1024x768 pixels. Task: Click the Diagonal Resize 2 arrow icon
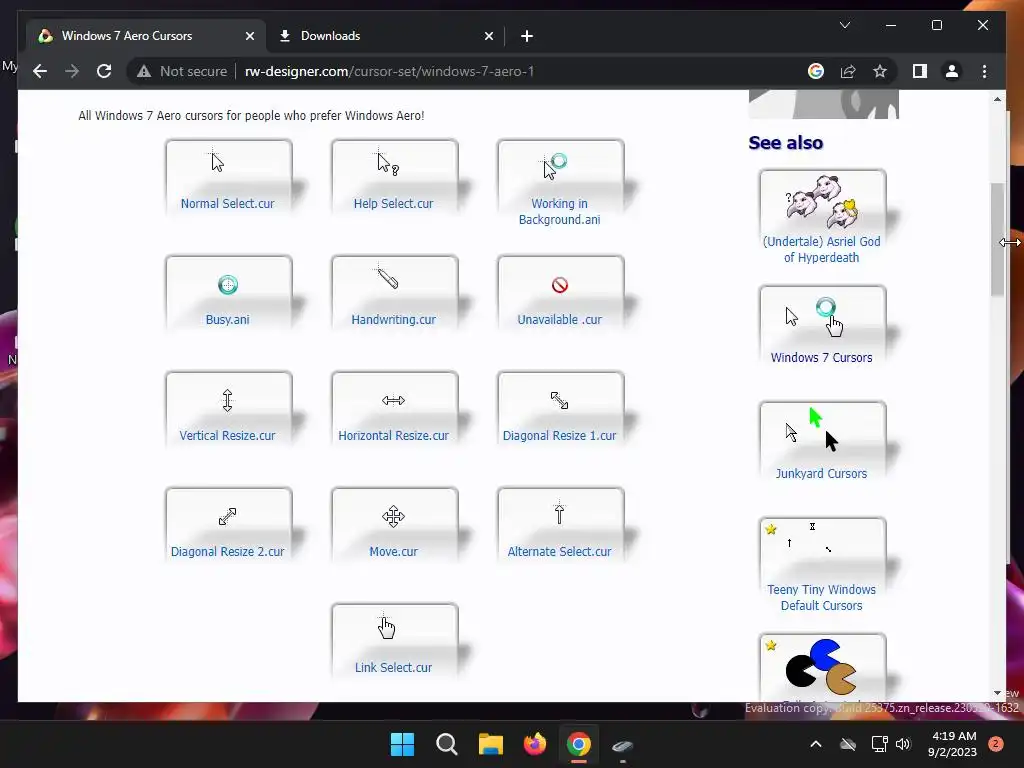(x=227, y=517)
